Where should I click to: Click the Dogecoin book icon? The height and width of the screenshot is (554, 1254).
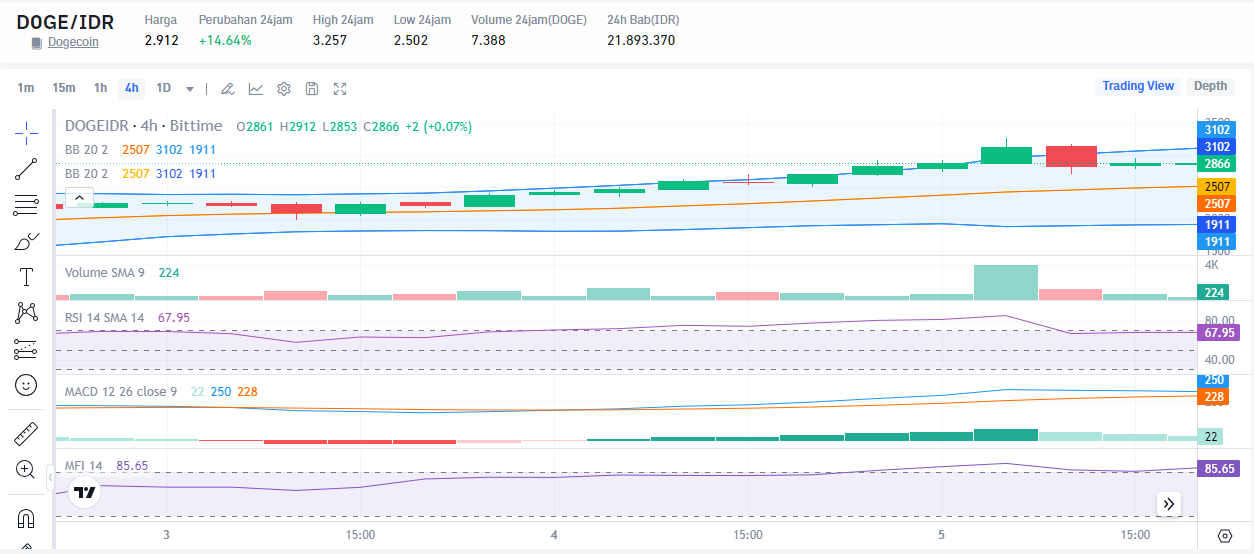coord(37,42)
